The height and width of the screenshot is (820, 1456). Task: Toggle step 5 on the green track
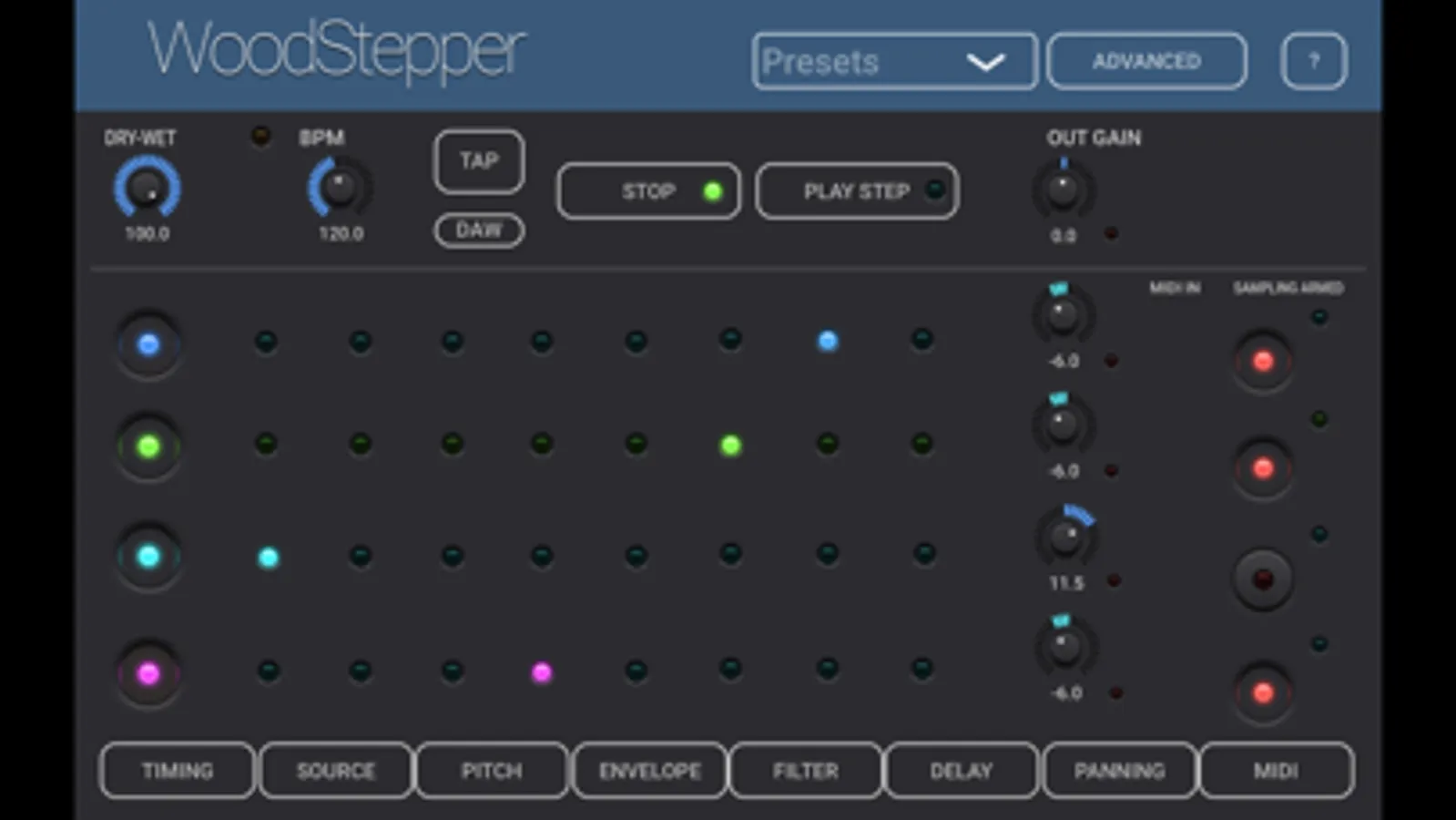636,444
